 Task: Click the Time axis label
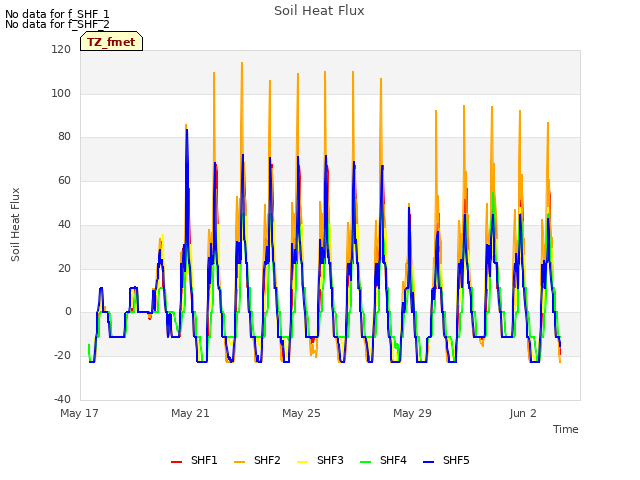[x=566, y=429]
